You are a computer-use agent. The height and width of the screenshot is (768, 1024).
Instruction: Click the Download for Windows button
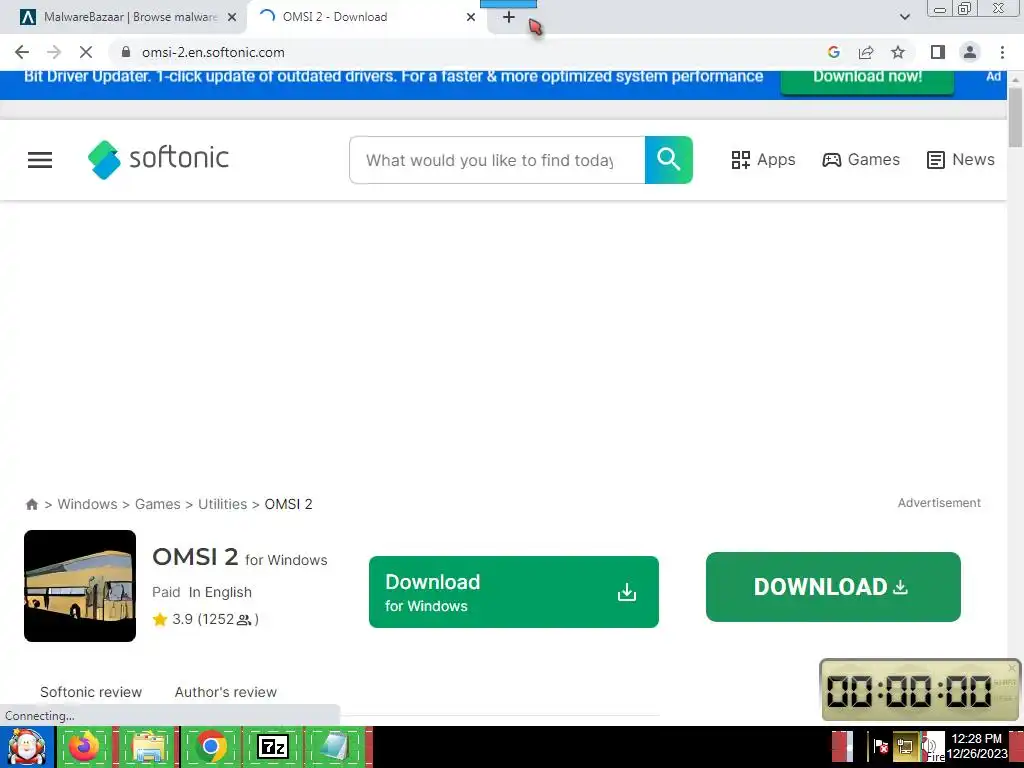click(x=514, y=592)
